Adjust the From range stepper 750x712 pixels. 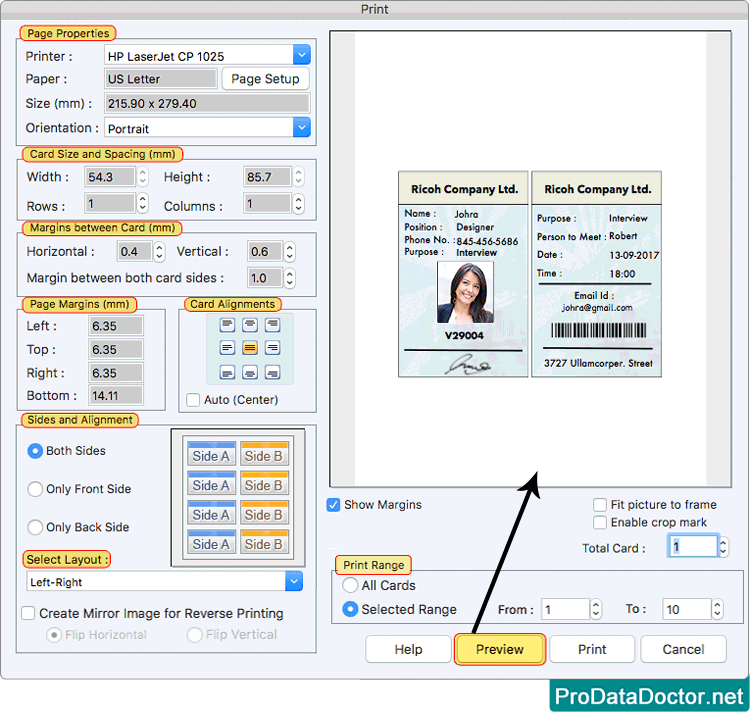(596, 609)
